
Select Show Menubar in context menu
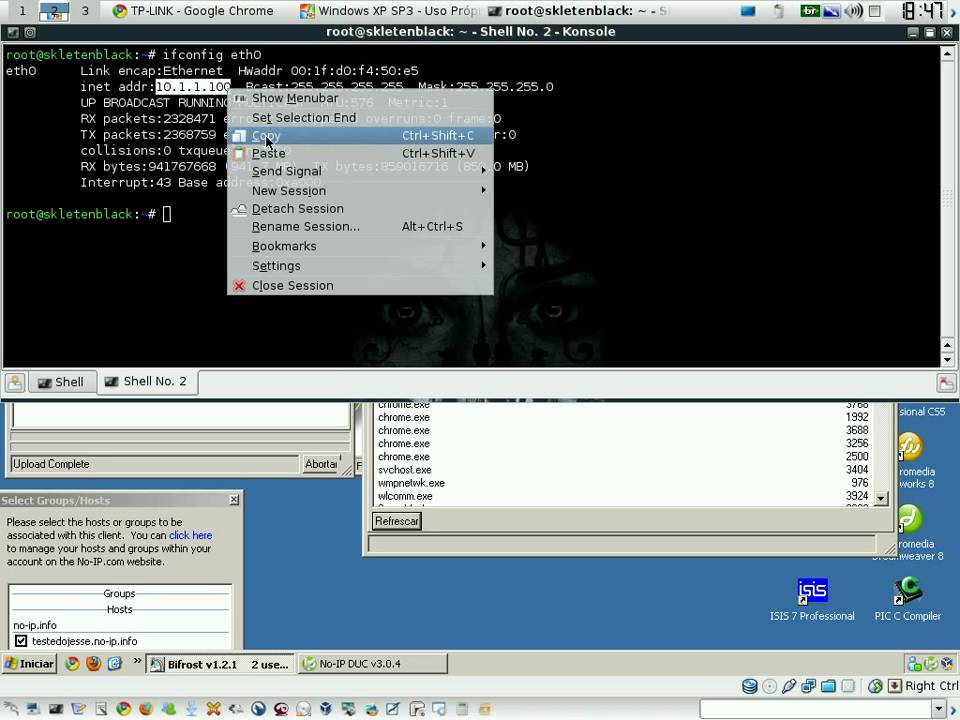[x=360, y=98]
